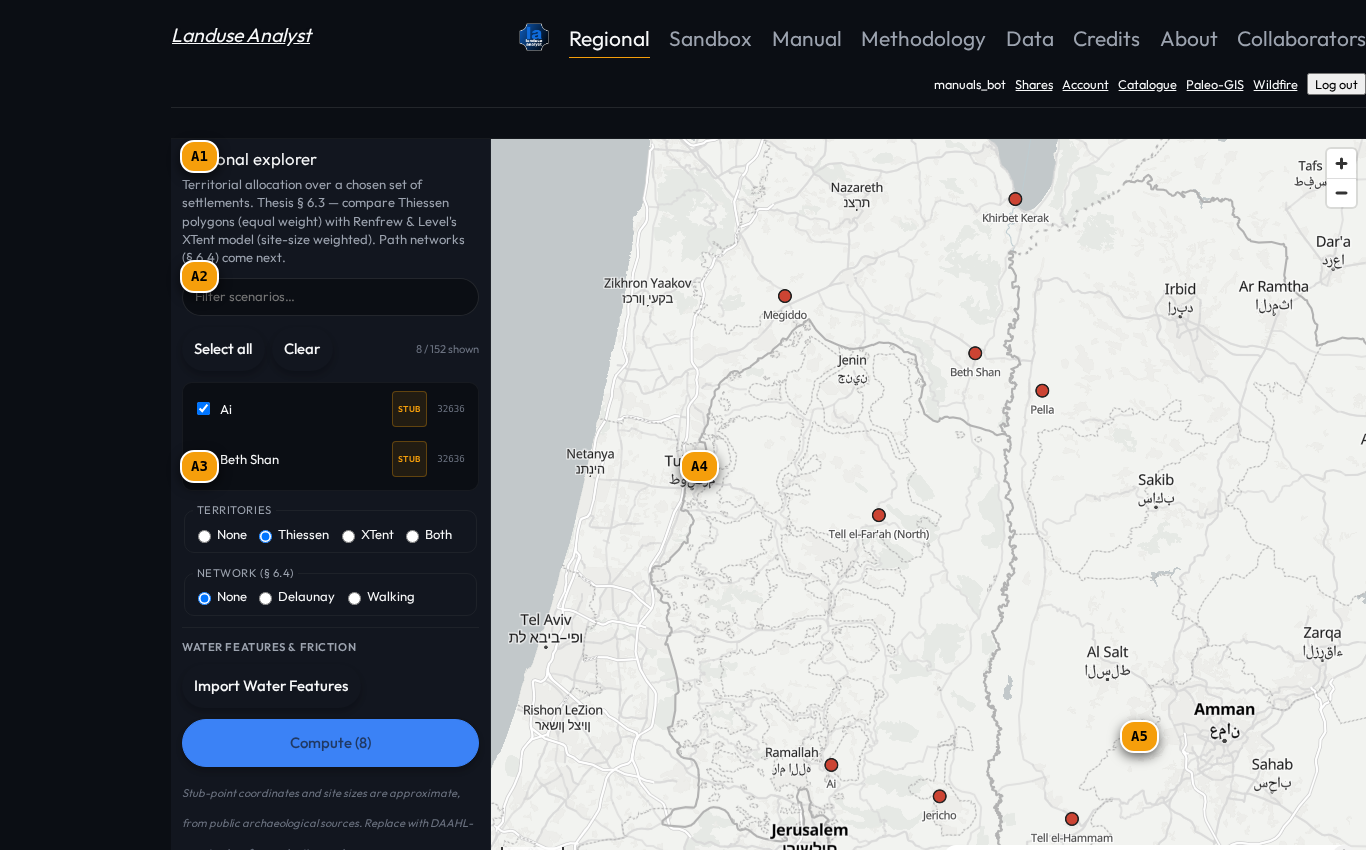Click the Beth Shan scenario row label
Viewport: 1366px width, 850px height.
pyautogui.click(x=249, y=460)
